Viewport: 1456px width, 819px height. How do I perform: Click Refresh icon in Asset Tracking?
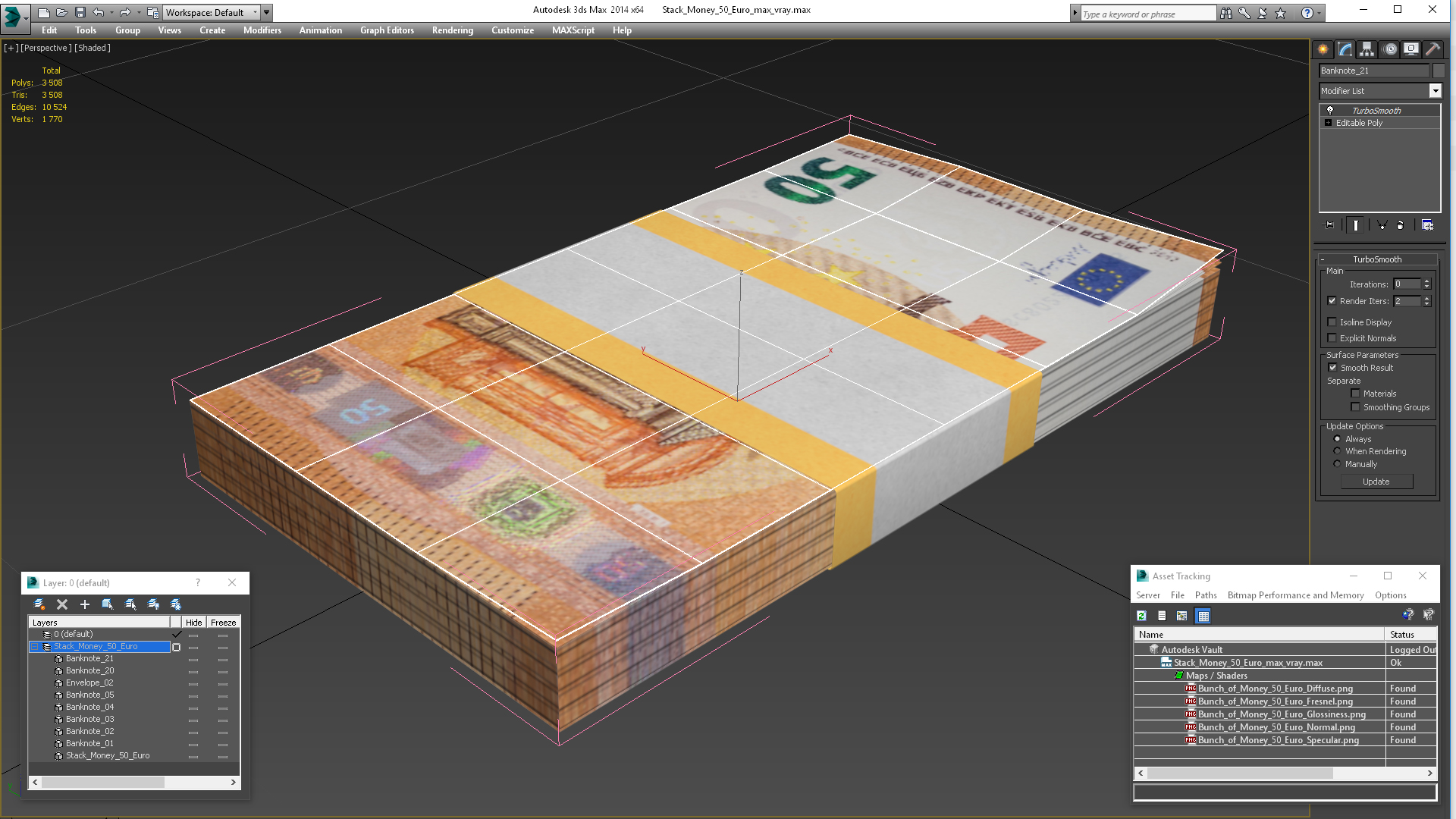coord(1141,616)
